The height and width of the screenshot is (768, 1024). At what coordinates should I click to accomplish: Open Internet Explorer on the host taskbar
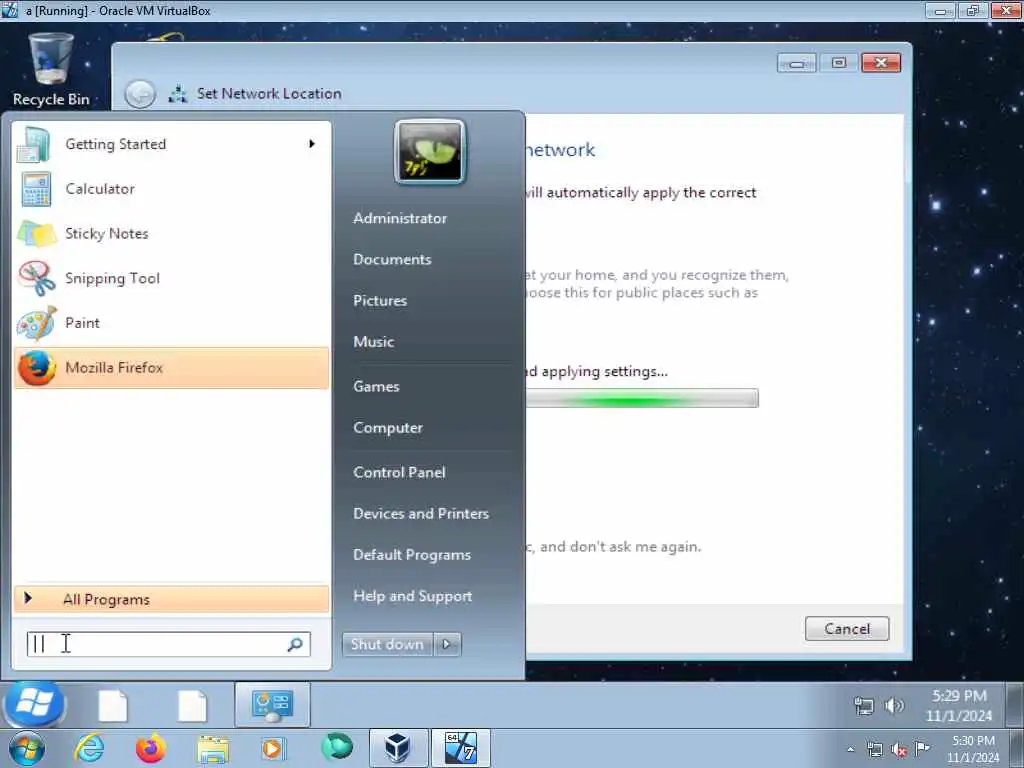(x=89, y=749)
